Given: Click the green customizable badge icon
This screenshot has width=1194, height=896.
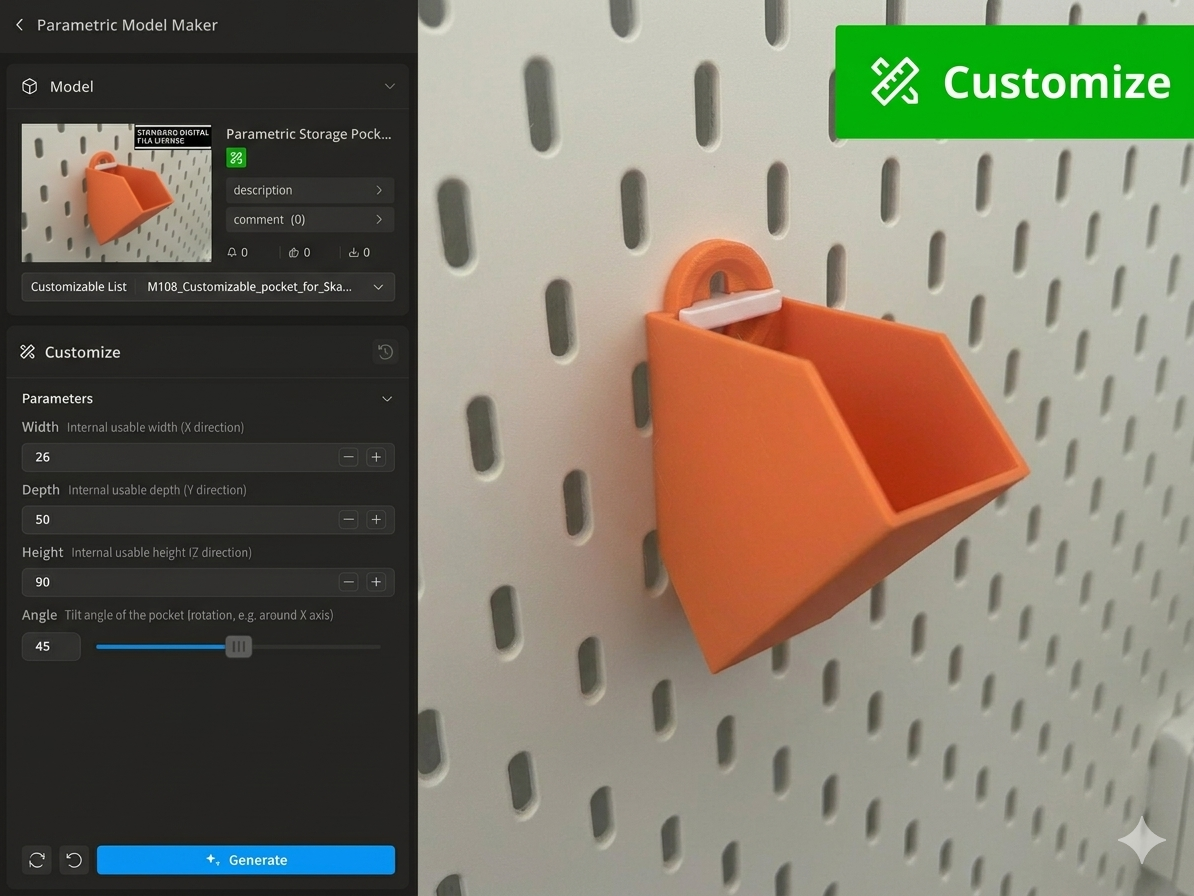Looking at the screenshot, I should 236,158.
